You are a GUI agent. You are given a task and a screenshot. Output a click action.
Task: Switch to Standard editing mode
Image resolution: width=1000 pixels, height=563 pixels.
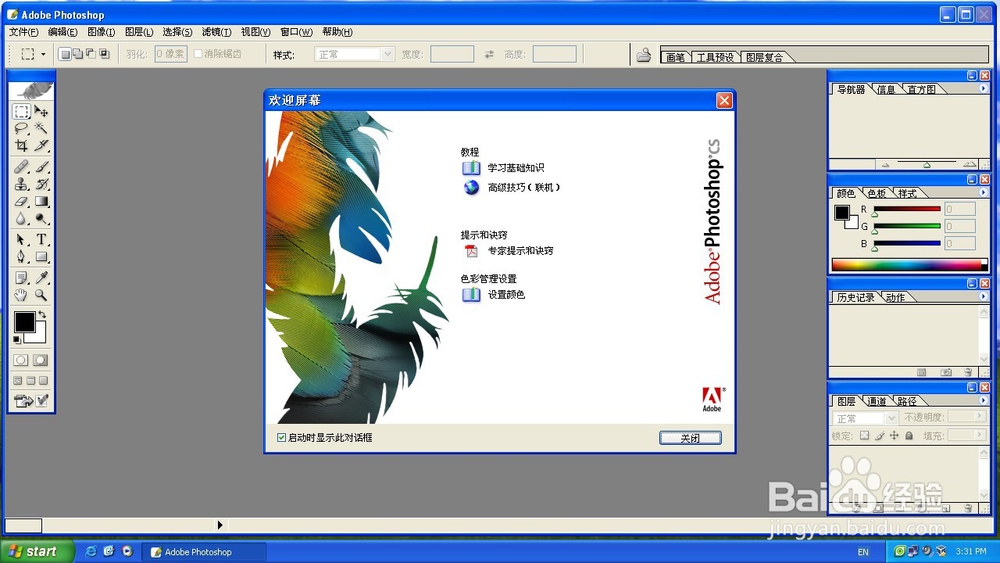pos(20,360)
